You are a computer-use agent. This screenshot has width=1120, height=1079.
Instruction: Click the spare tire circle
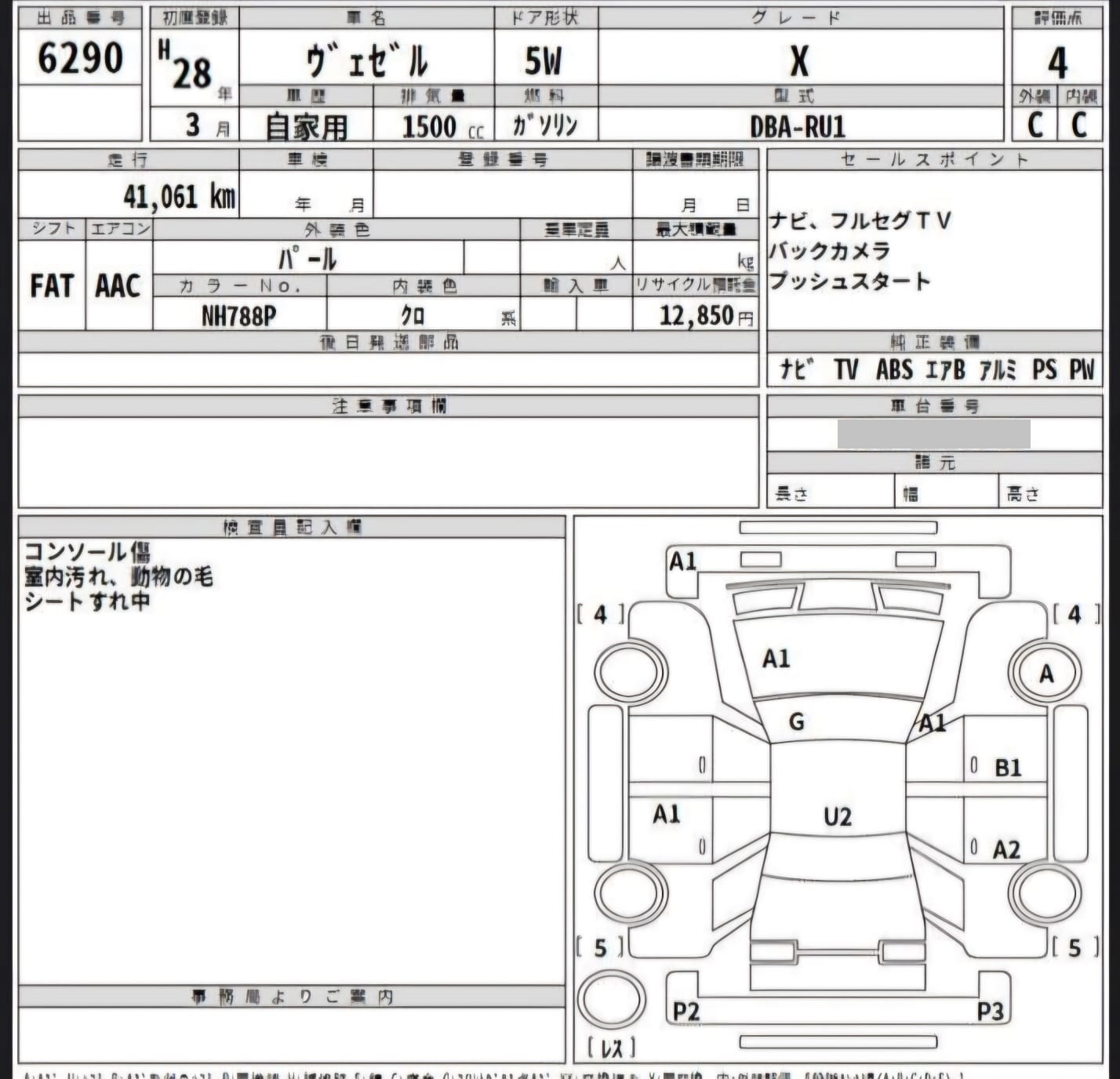pos(612,1001)
